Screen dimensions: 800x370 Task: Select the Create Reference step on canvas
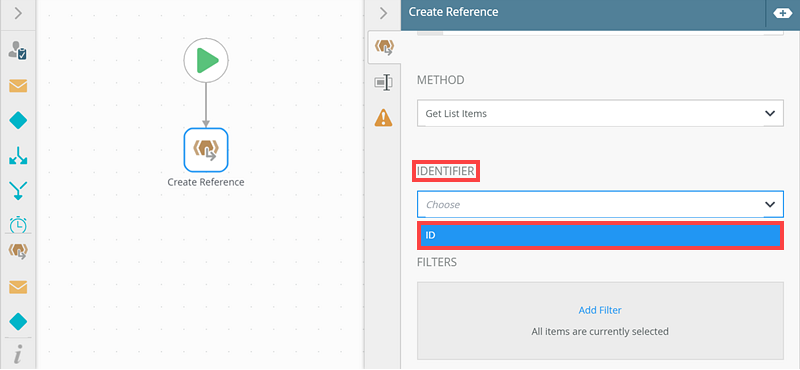pyautogui.click(x=206, y=150)
